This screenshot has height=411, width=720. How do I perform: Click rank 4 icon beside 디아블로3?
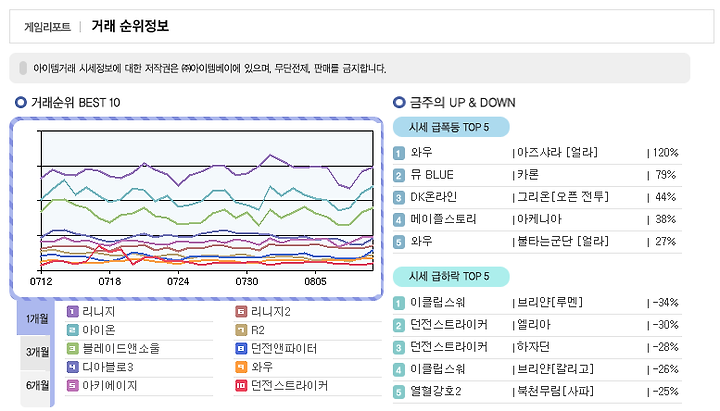[x=73, y=367]
